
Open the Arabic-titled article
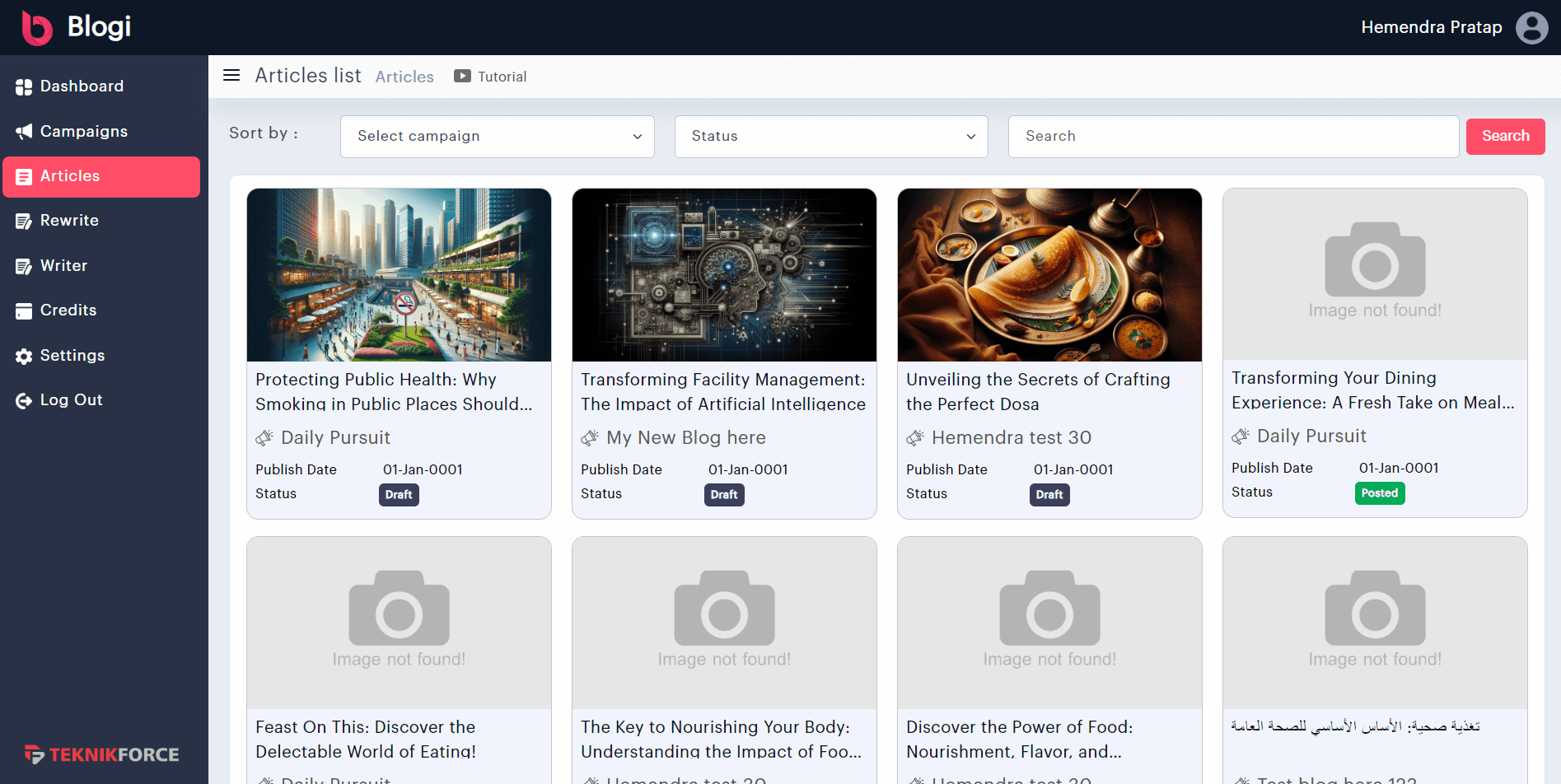1356,726
